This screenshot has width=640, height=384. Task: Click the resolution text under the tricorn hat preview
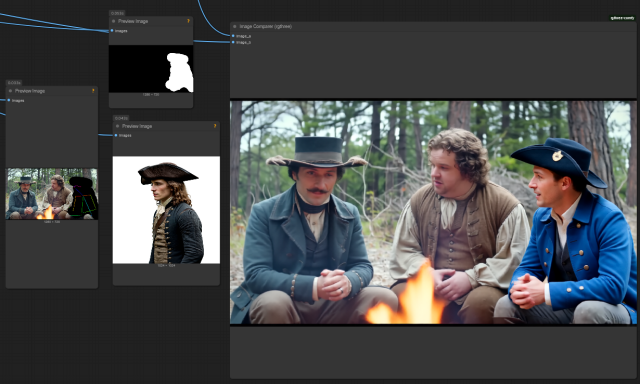[166, 266]
